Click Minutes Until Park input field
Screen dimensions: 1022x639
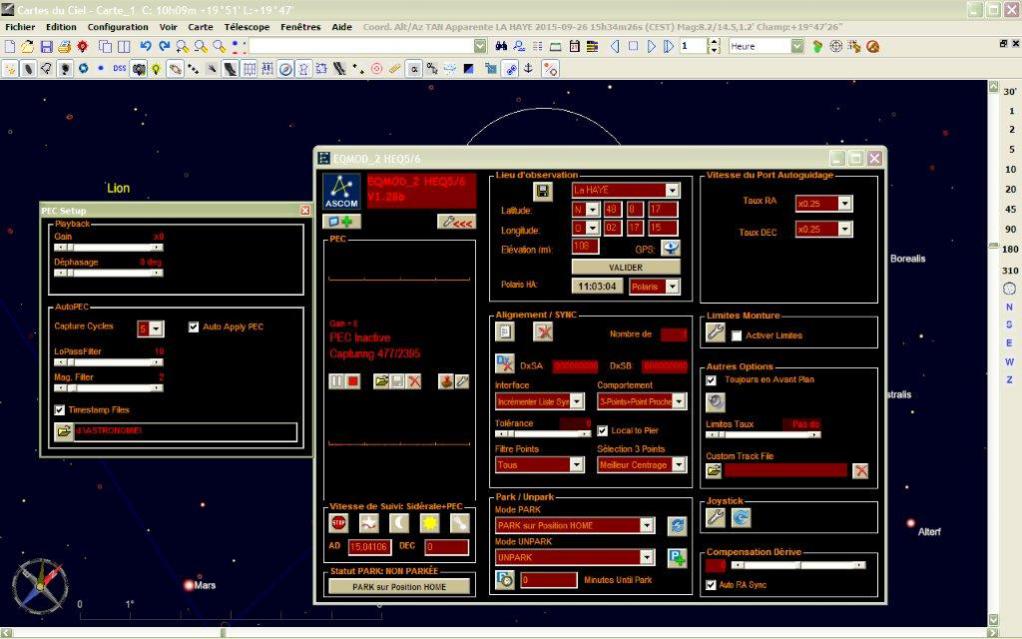coord(548,580)
